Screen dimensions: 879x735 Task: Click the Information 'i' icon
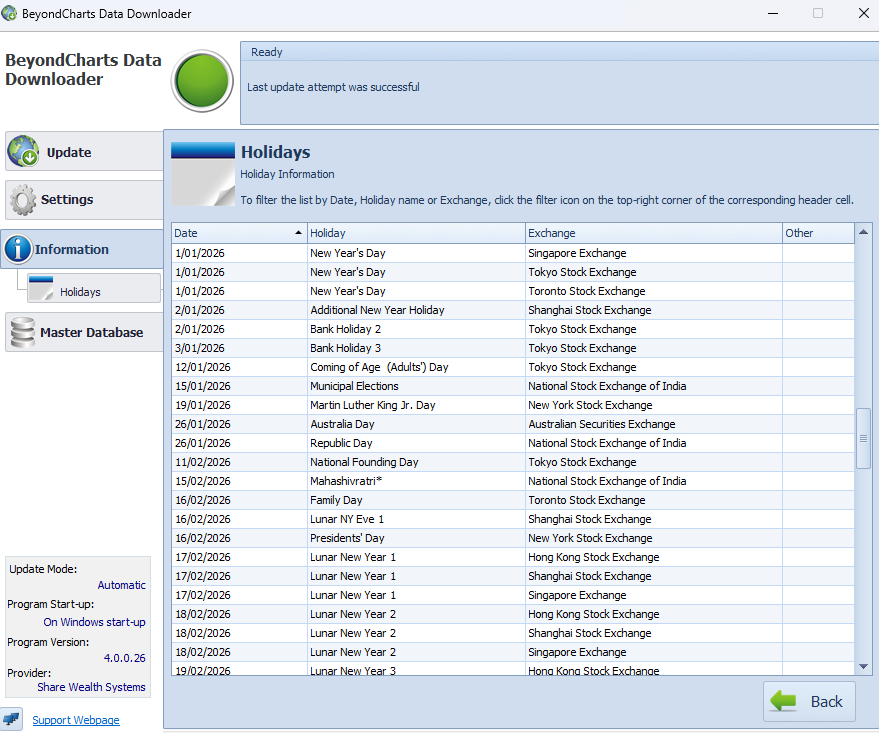click(18, 249)
